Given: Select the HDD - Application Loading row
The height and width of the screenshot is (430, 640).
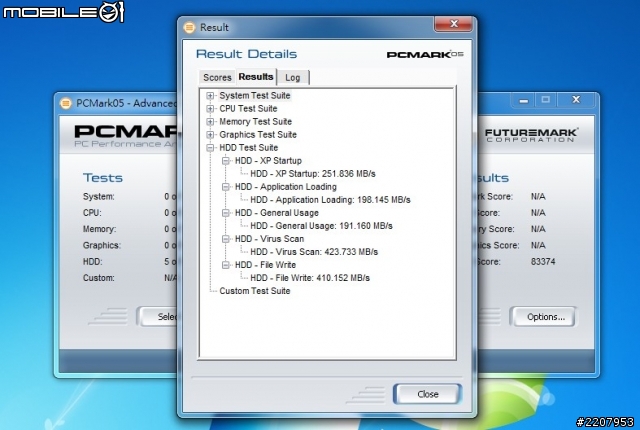Looking at the screenshot, I should click(286, 187).
